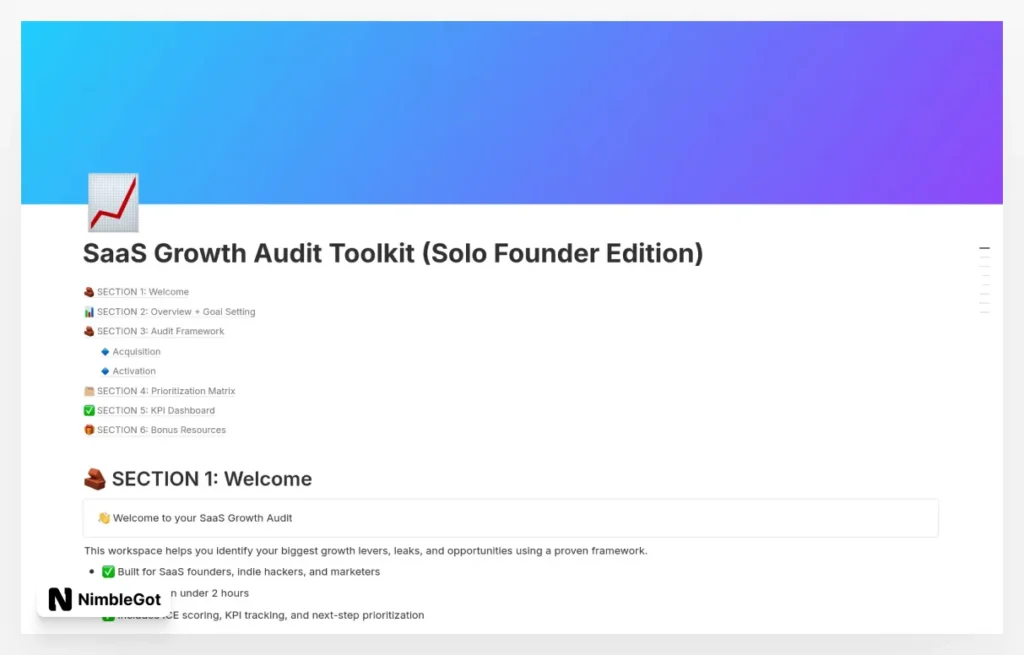
Task: Jump to SECTION 2: Overview + Goal Setting
Action: 176,312
